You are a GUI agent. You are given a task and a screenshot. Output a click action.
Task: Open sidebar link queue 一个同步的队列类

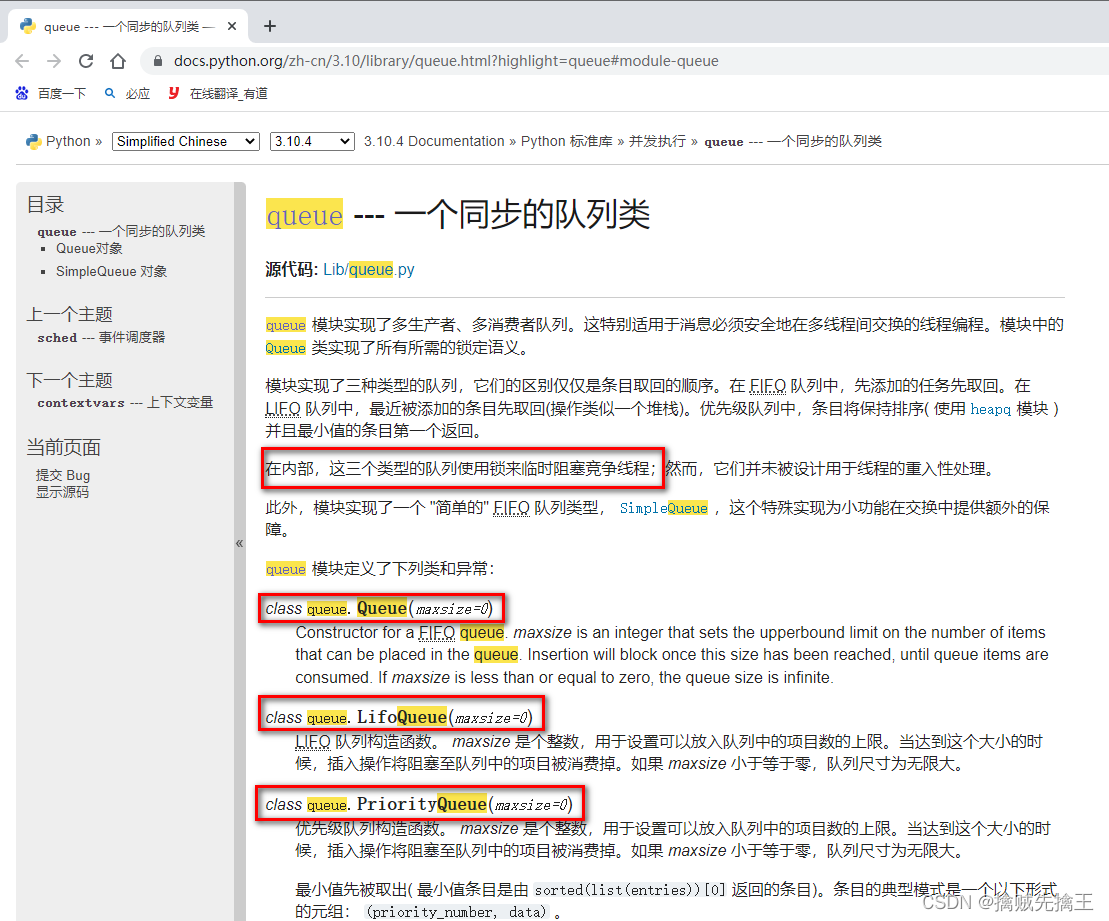(121, 231)
